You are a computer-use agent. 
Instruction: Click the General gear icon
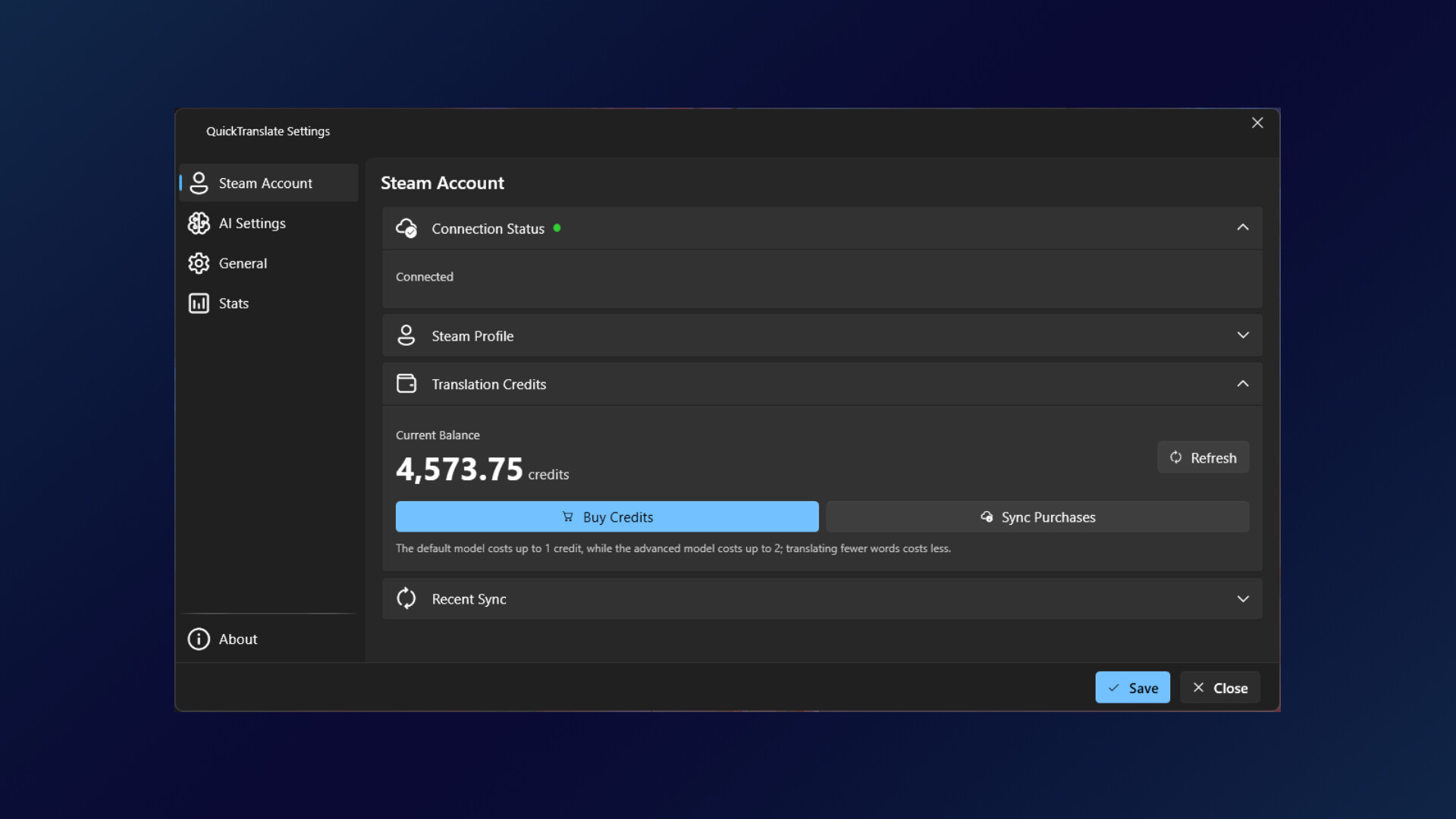click(x=199, y=263)
